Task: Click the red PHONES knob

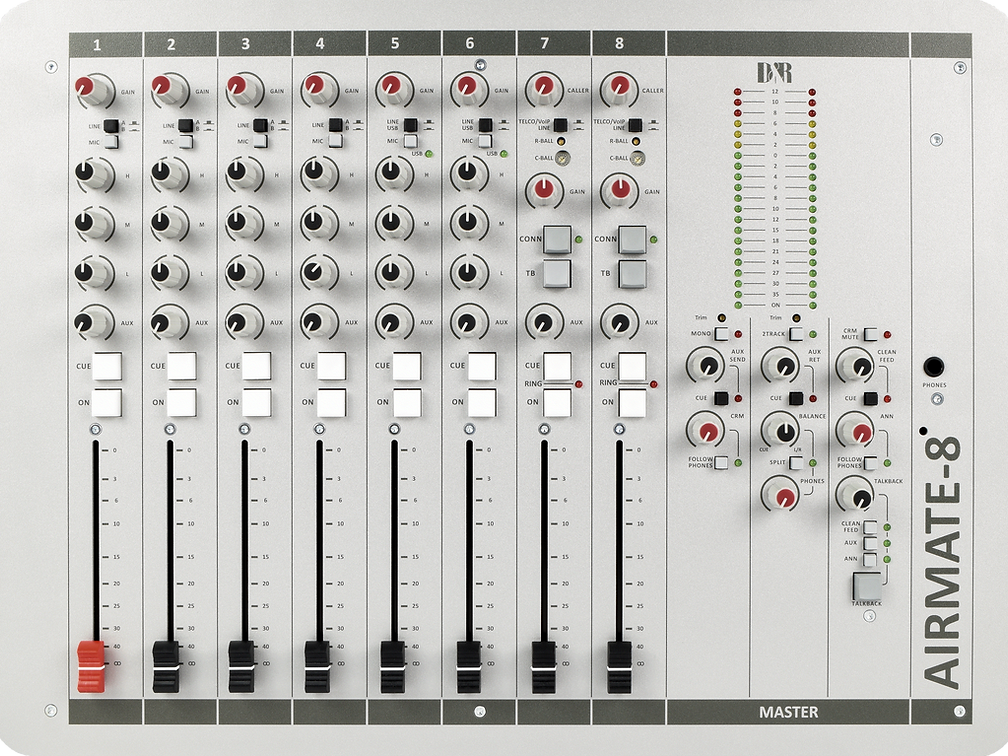Action: [x=781, y=495]
